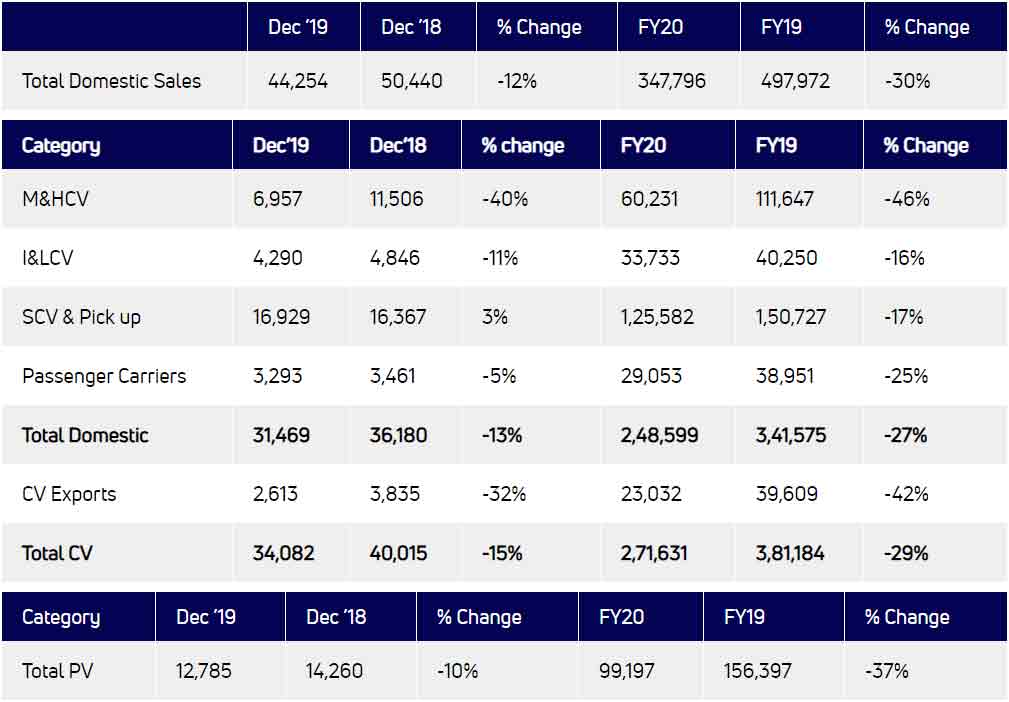Select the CV Exports row label
1009x702 pixels.
coord(69,494)
